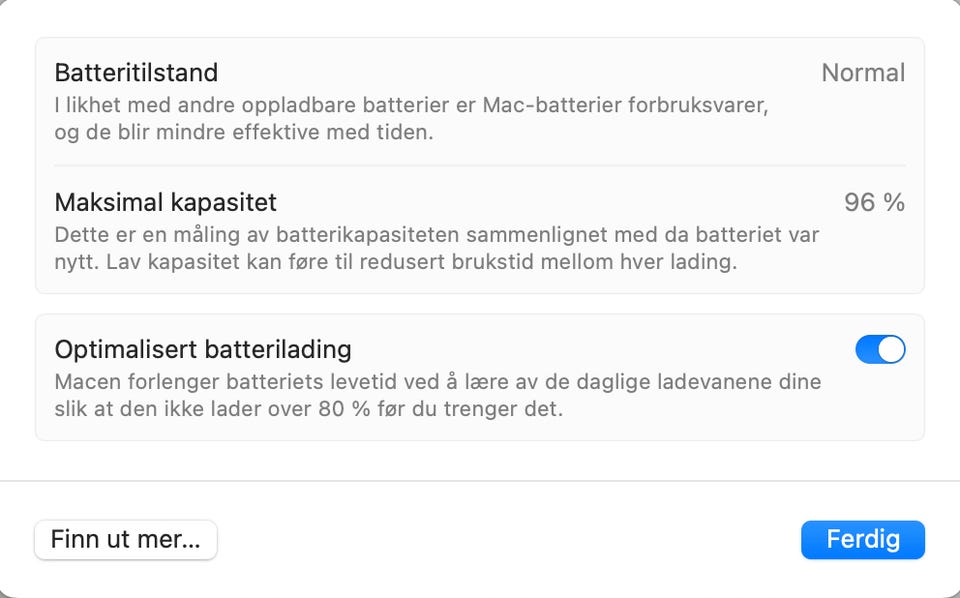Click the Ferdig button

click(x=862, y=539)
